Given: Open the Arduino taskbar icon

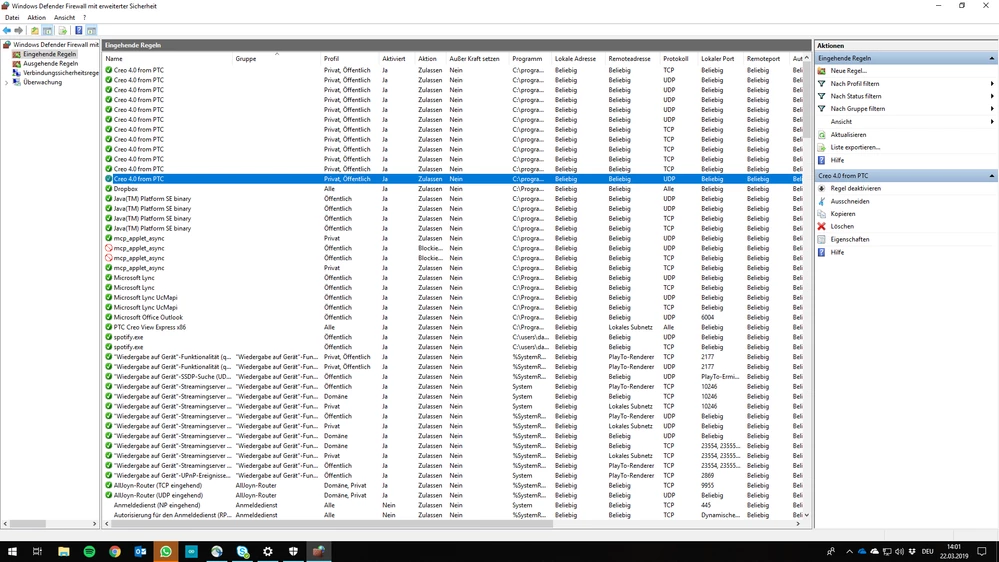Looking at the screenshot, I should pyautogui.click(x=191, y=551).
